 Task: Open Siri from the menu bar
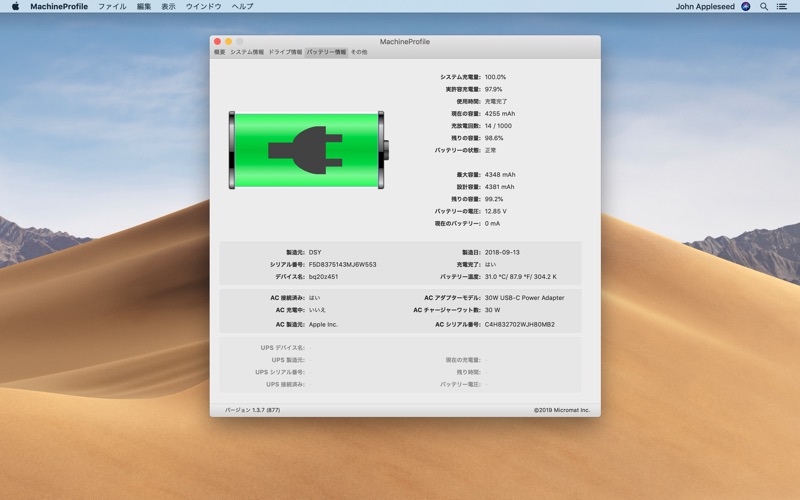tap(745, 6)
